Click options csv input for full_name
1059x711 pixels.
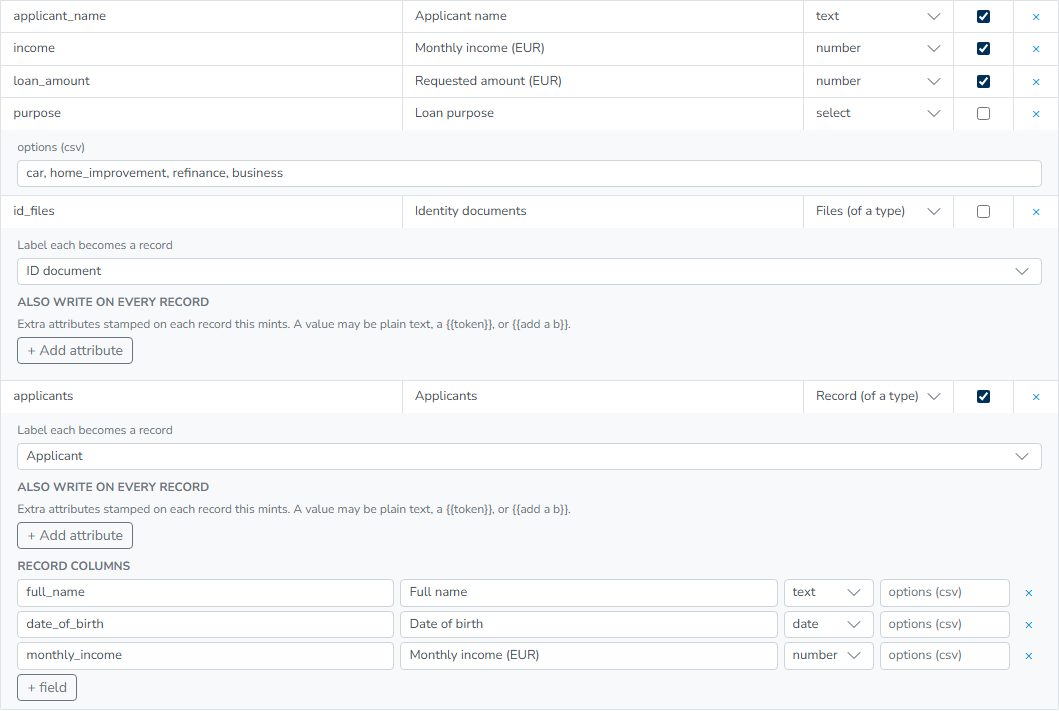pyautogui.click(x=945, y=593)
